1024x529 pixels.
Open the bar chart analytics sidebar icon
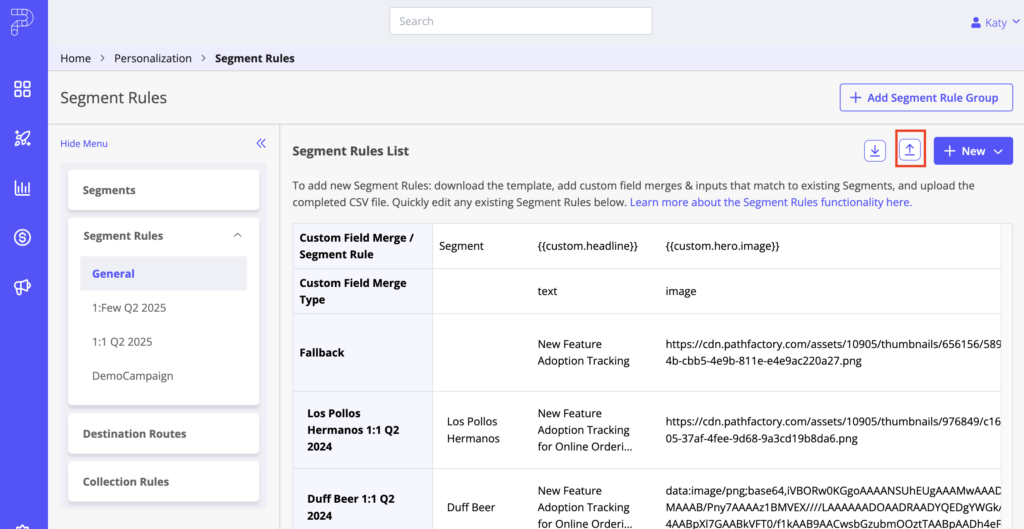[23, 188]
